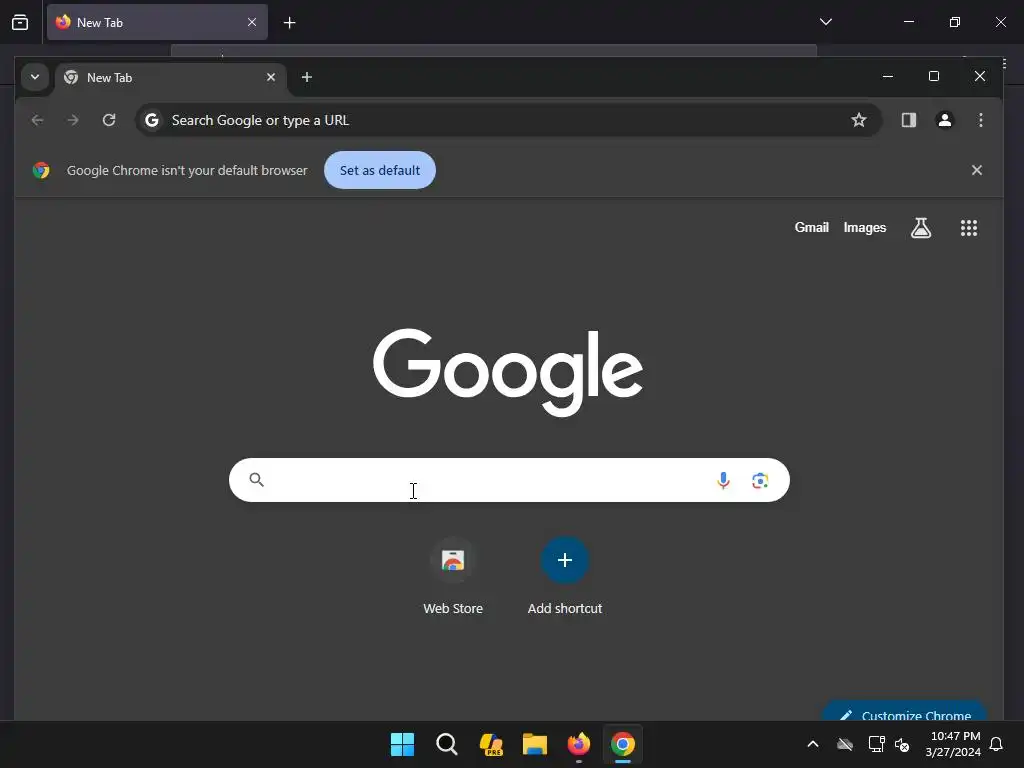Start voice search with microphone icon
Viewport: 1024px width, 768px height.
[x=723, y=481]
